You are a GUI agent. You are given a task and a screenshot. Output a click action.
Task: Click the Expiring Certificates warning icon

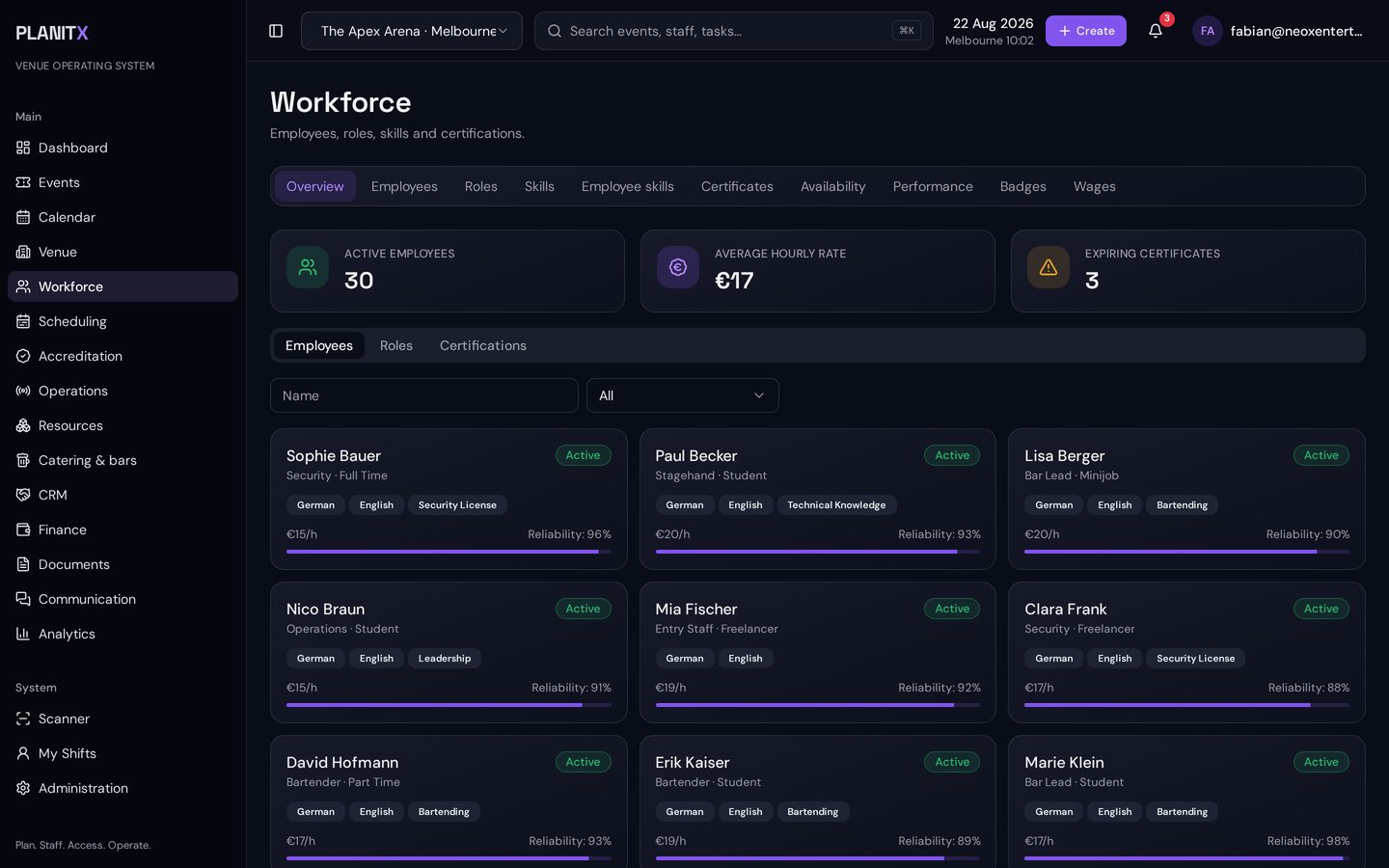(1049, 267)
